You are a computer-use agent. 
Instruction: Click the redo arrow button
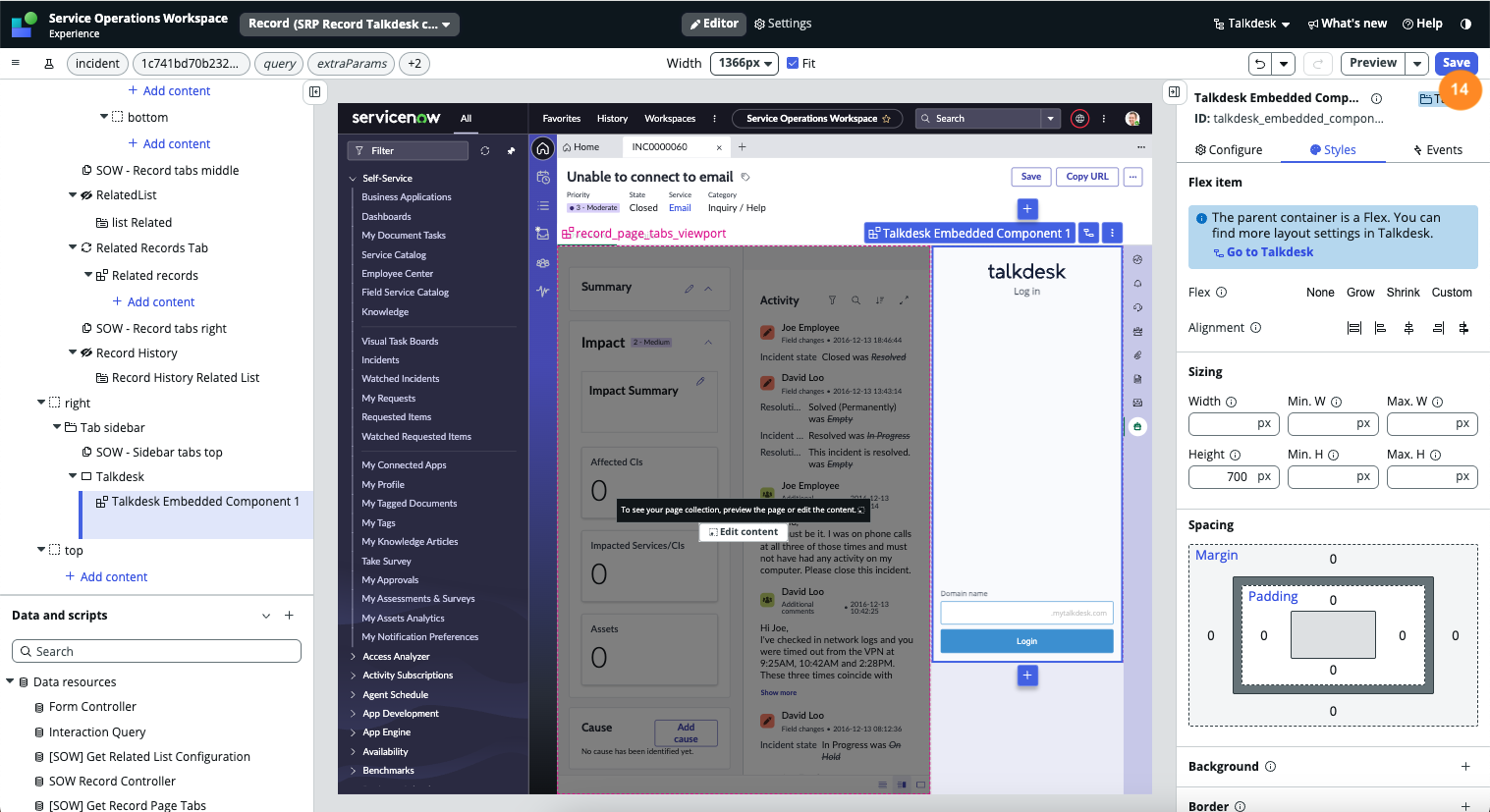[x=1318, y=64]
